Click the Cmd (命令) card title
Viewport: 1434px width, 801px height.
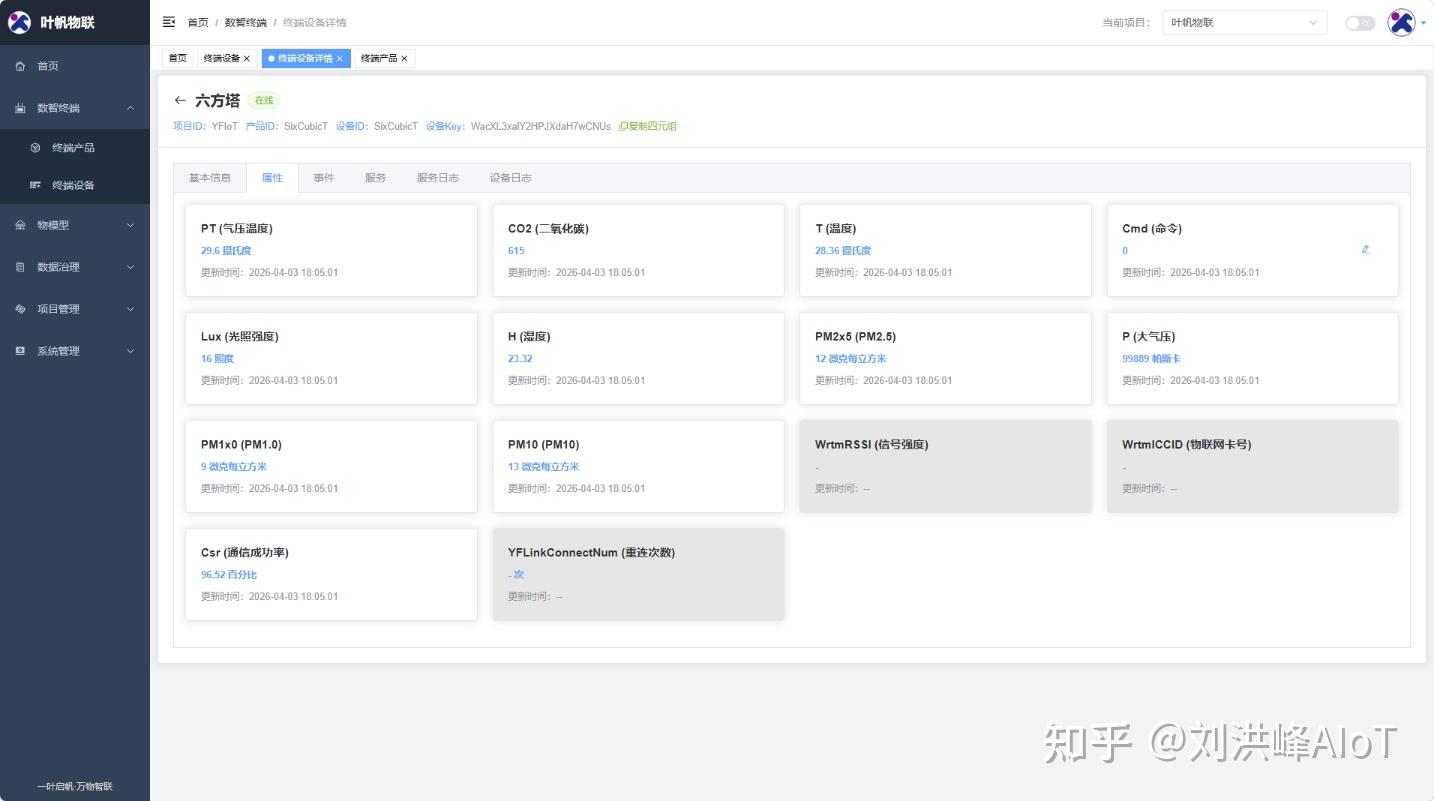(1152, 229)
